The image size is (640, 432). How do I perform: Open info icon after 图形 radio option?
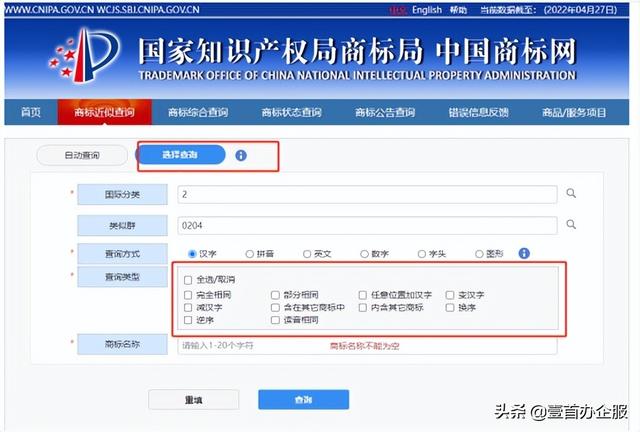pos(524,254)
